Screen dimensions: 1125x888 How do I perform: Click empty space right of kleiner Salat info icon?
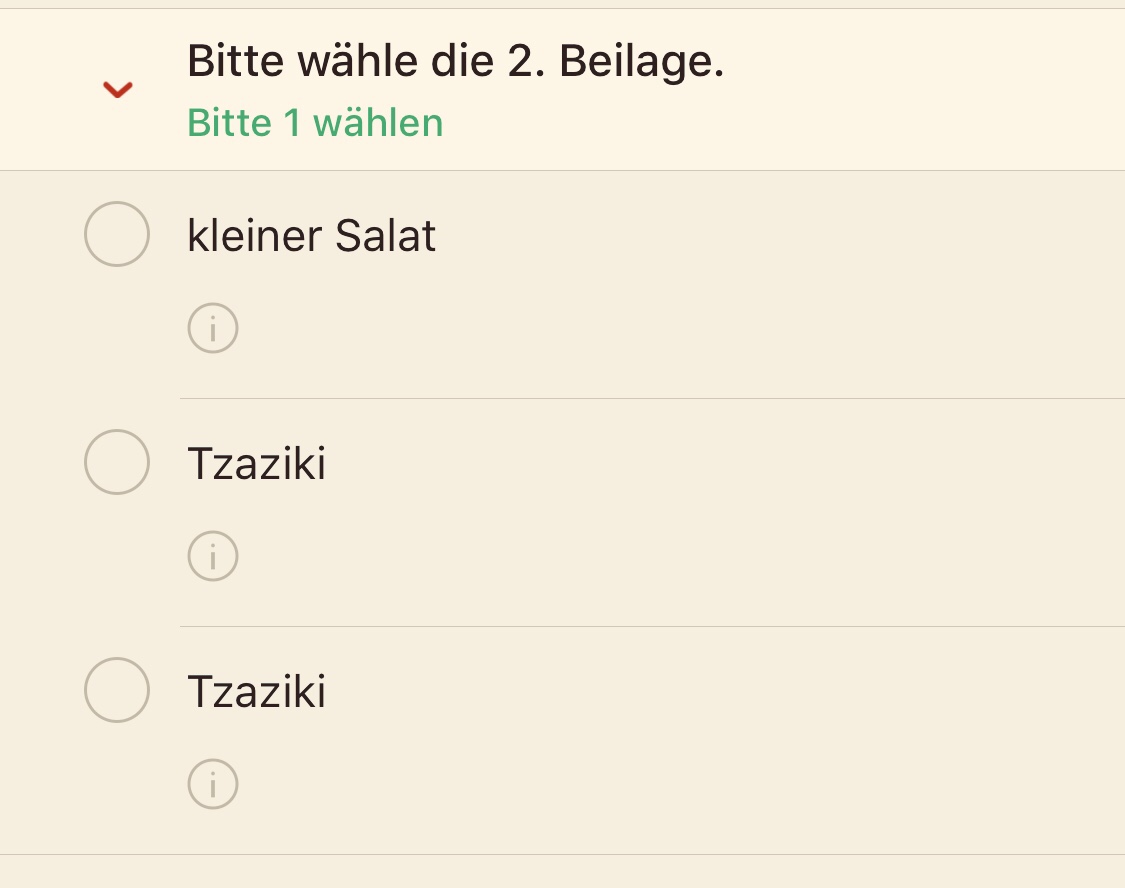pyautogui.click(x=650, y=328)
